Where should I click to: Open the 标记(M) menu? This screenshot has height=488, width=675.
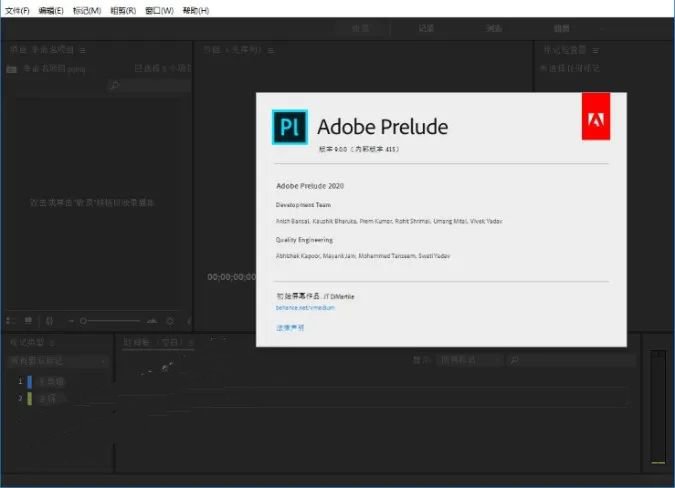(x=87, y=11)
